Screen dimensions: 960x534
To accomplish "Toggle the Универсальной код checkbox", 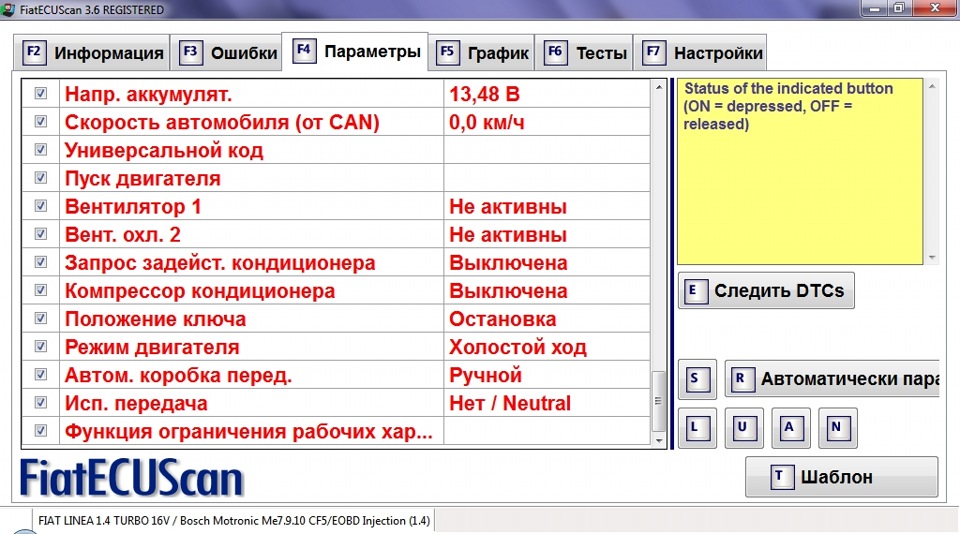I will [40, 149].
